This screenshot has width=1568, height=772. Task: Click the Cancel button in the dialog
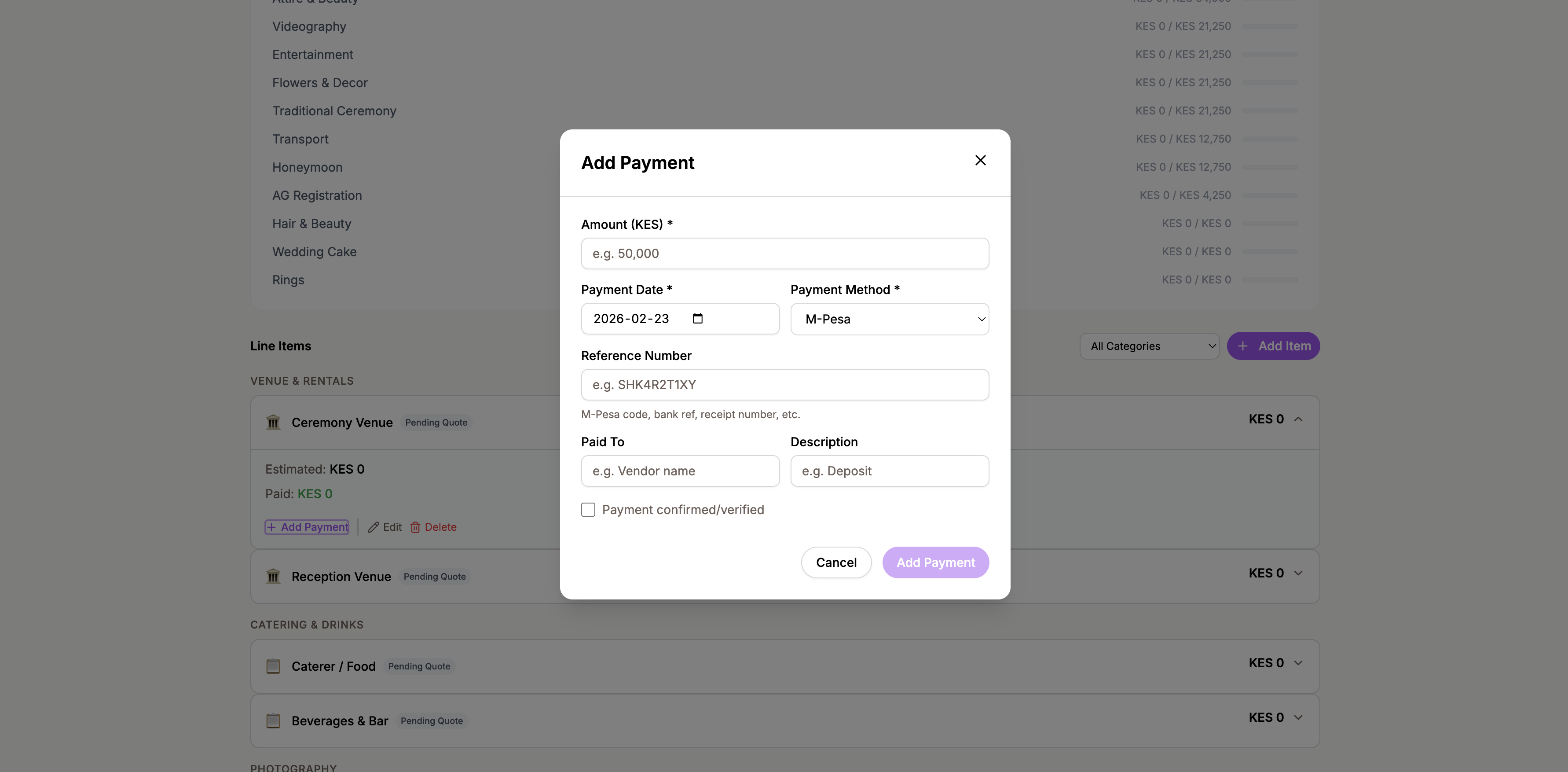pyautogui.click(x=836, y=562)
